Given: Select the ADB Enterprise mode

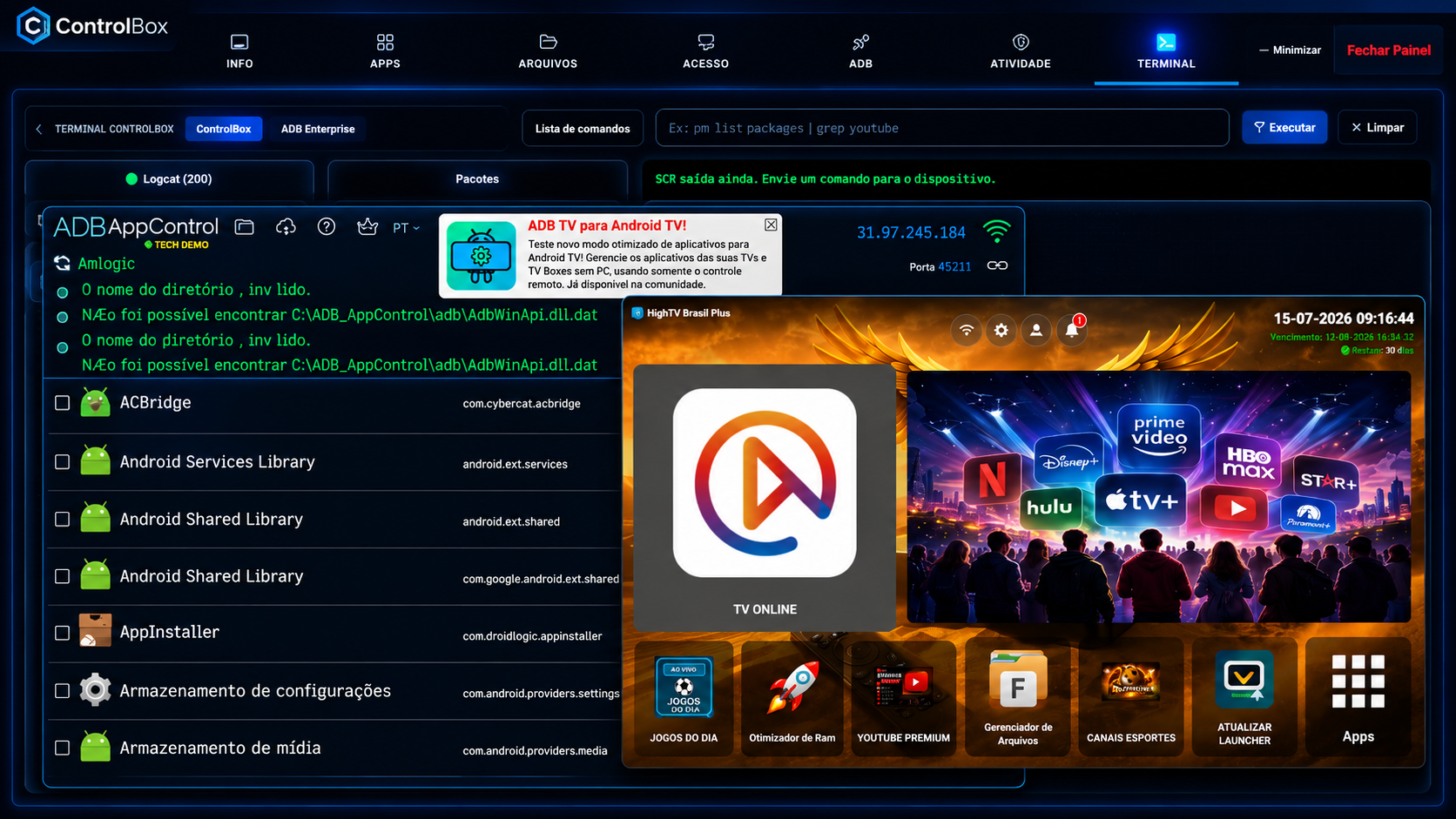Looking at the screenshot, I should [318, 129].
